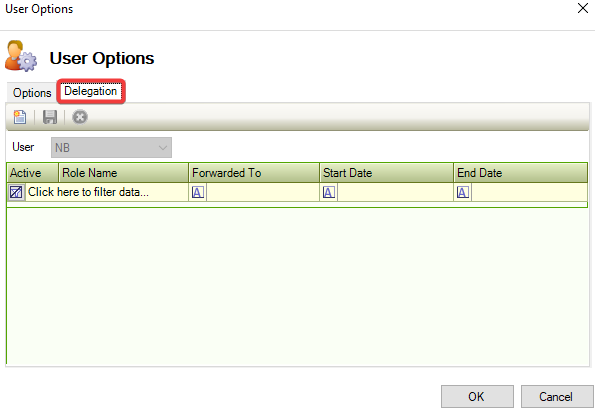Screen dimensions: 595x414
Task: Click the 'Click here to filter data' field
Action: (x=106, y=192)
